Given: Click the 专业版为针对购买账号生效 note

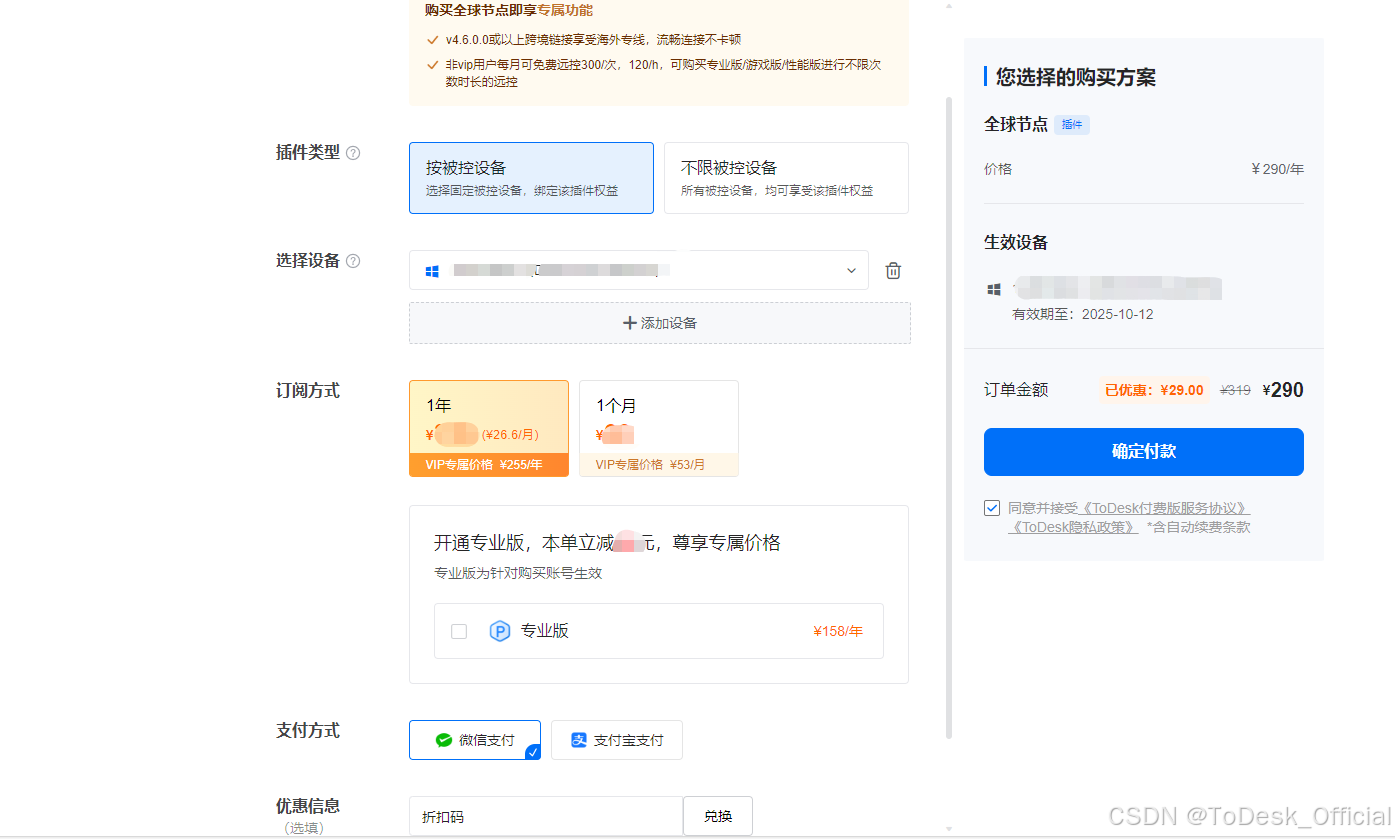Looking at the screenshot, I should [518, 574].
